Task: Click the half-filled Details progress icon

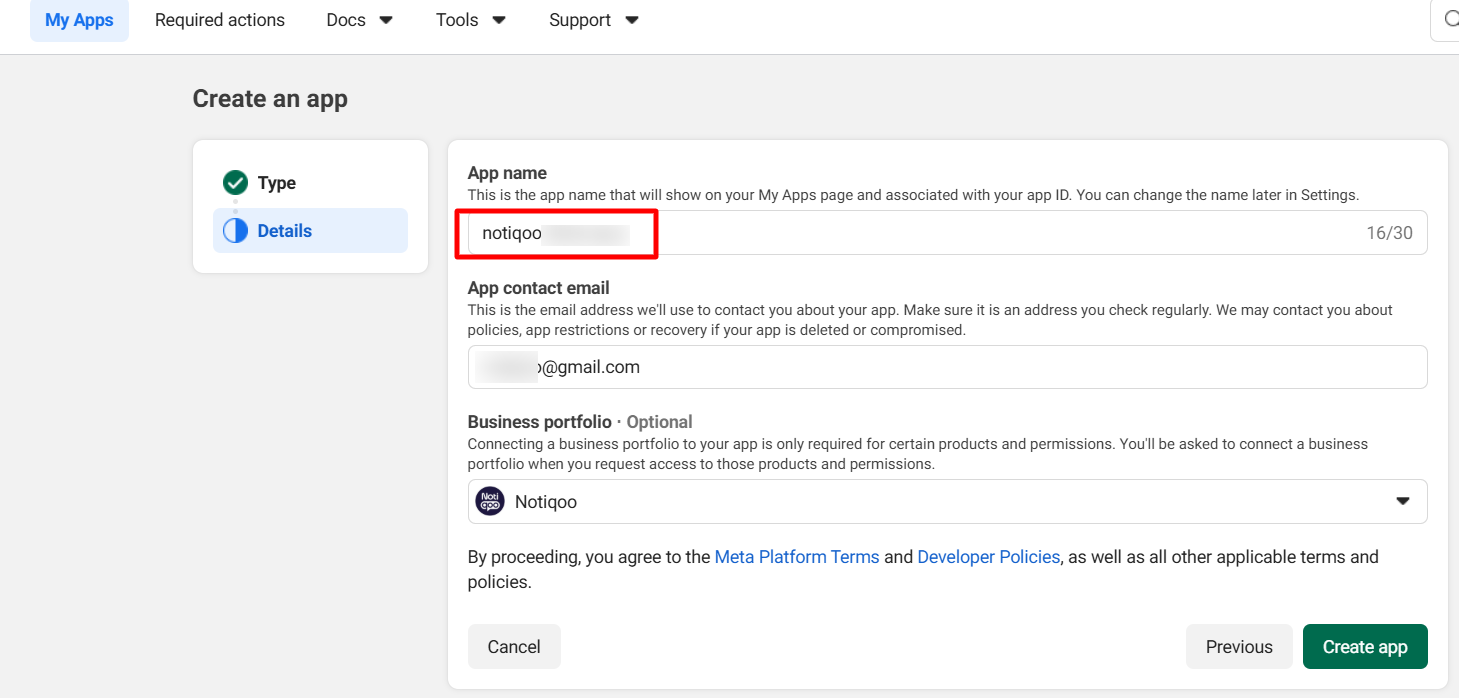Action: pyautogui.click(x=235, y=230)
